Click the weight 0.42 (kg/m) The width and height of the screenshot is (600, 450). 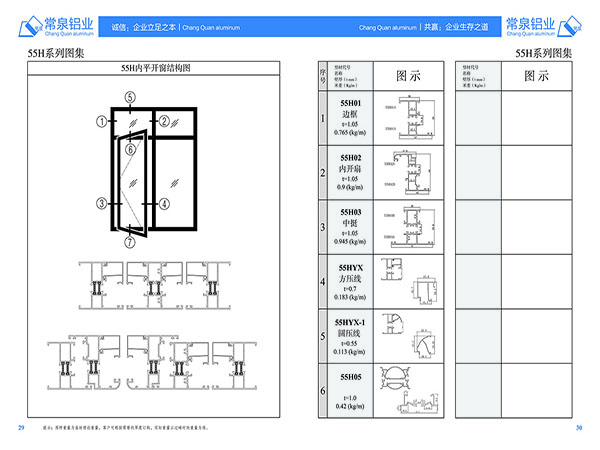tap(350, 406)
